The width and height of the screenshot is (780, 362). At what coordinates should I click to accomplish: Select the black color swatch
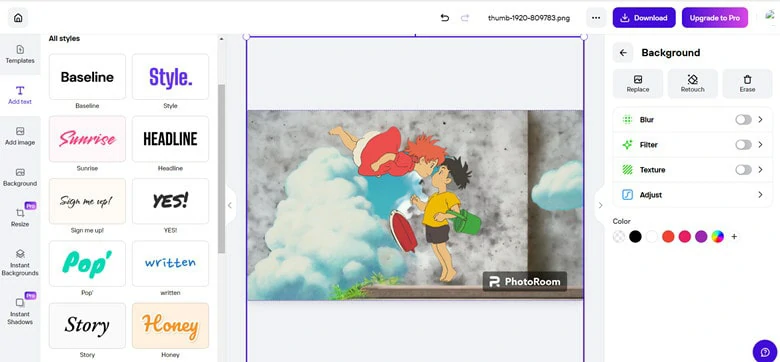tap(635, 237)
